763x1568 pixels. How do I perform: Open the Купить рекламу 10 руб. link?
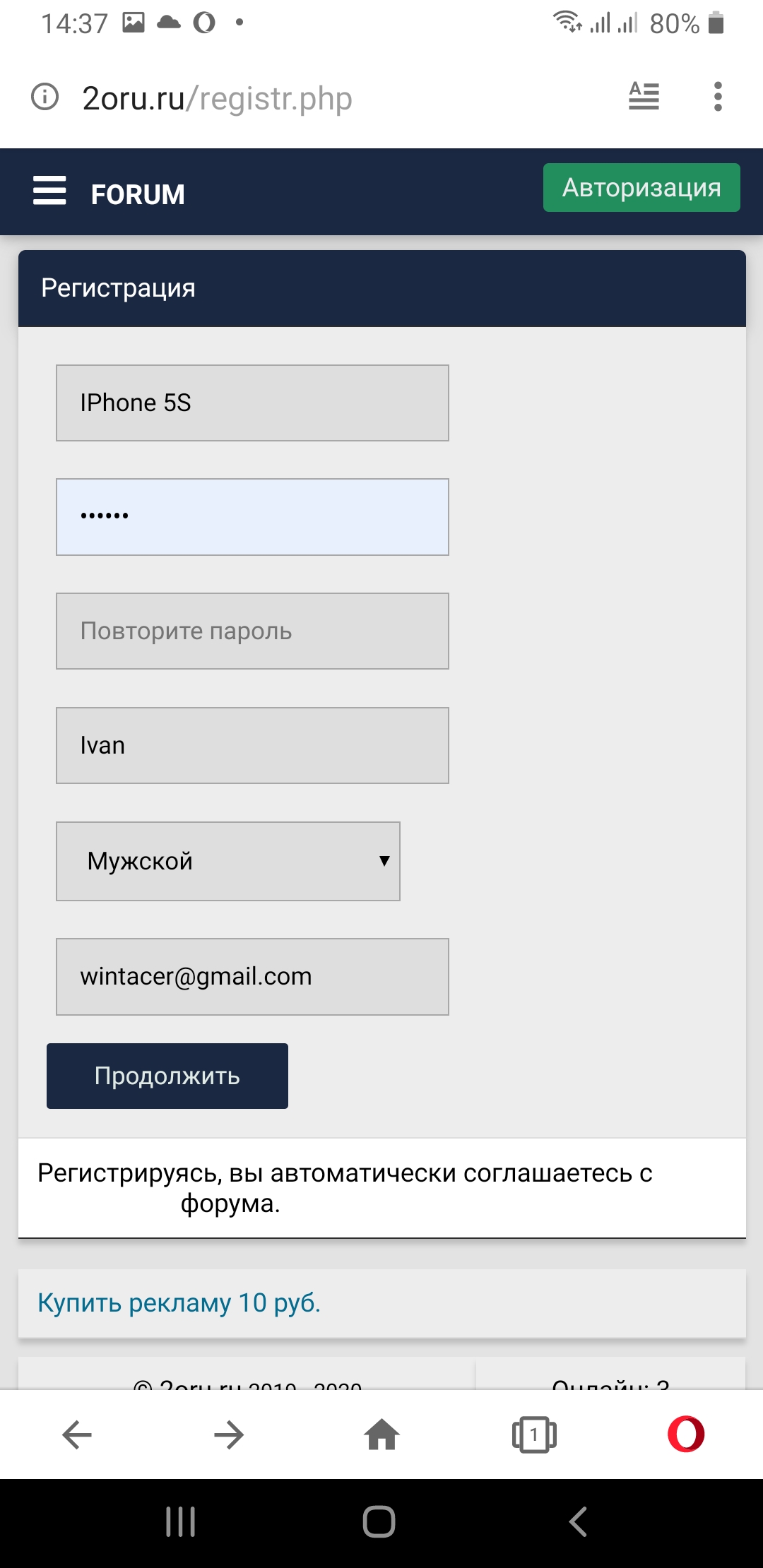179,1302
